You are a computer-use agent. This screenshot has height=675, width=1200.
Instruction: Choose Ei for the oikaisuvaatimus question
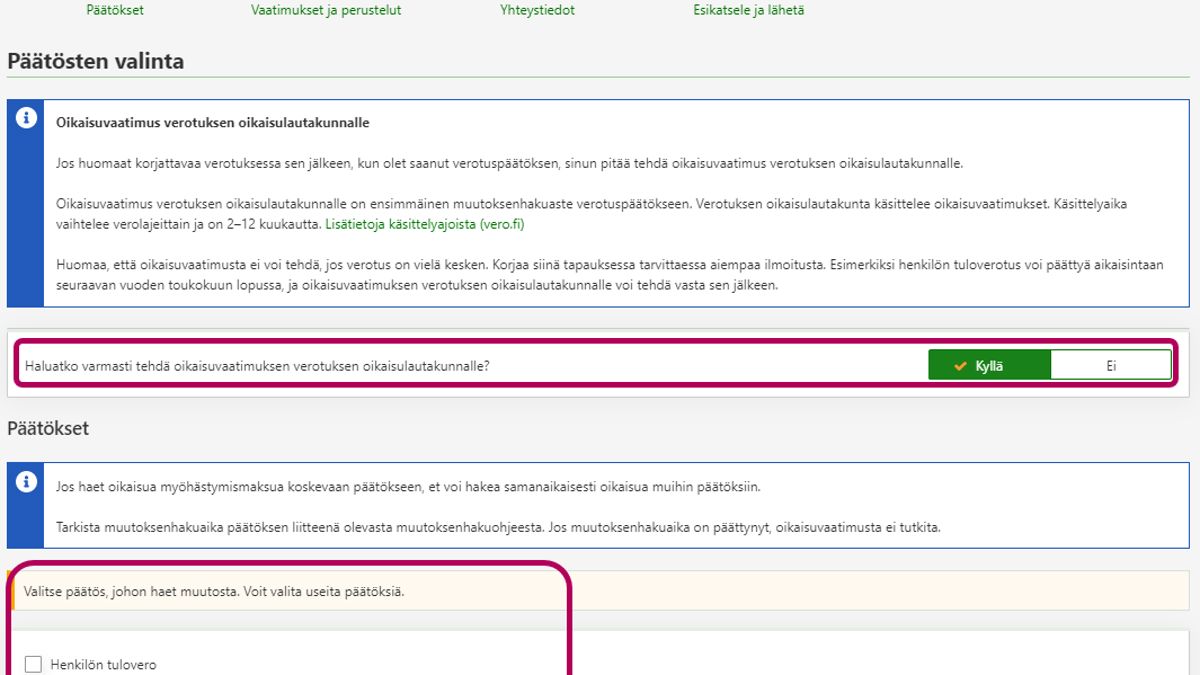click(x=1110, y=365)
